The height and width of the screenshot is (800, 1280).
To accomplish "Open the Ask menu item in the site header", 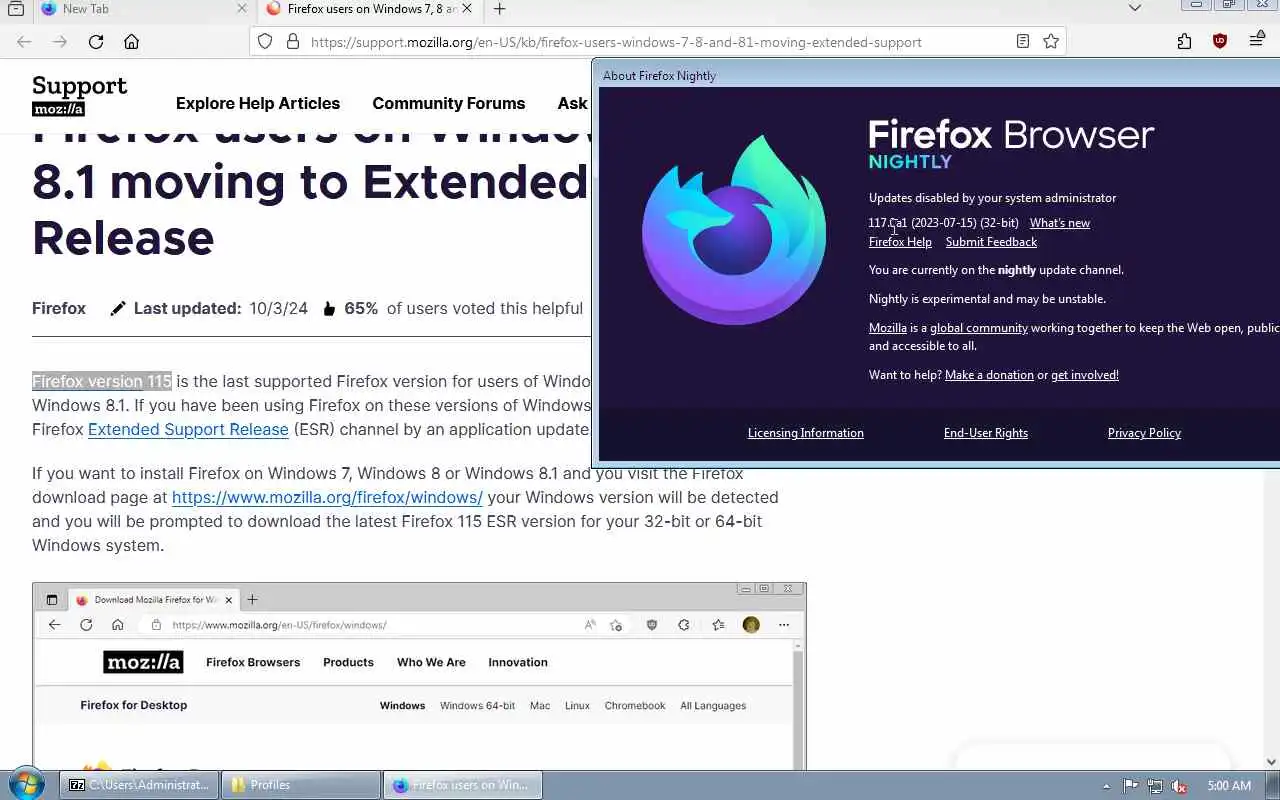I will (573, 103).
